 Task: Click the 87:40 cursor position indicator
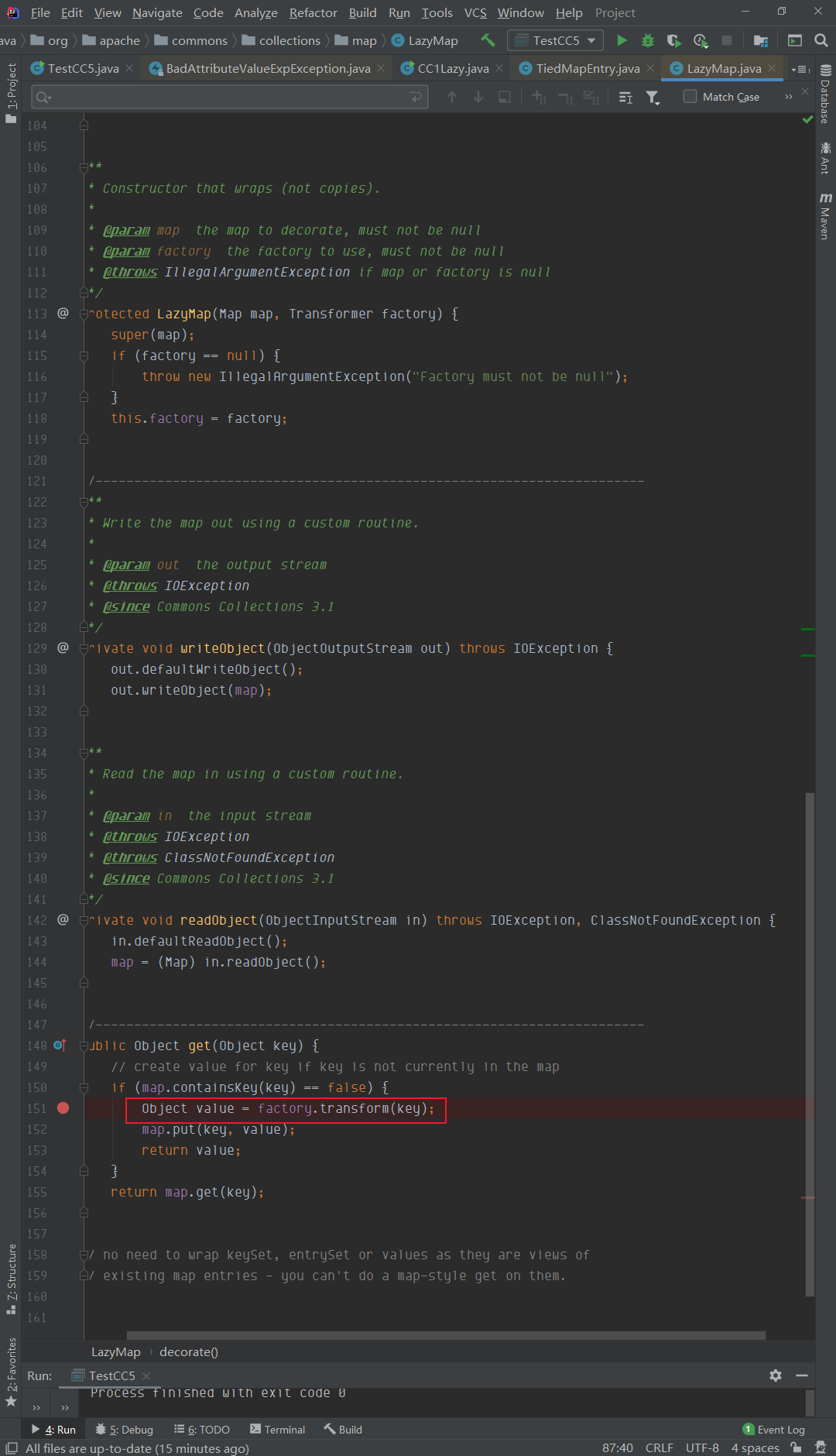coord(618,1447)
